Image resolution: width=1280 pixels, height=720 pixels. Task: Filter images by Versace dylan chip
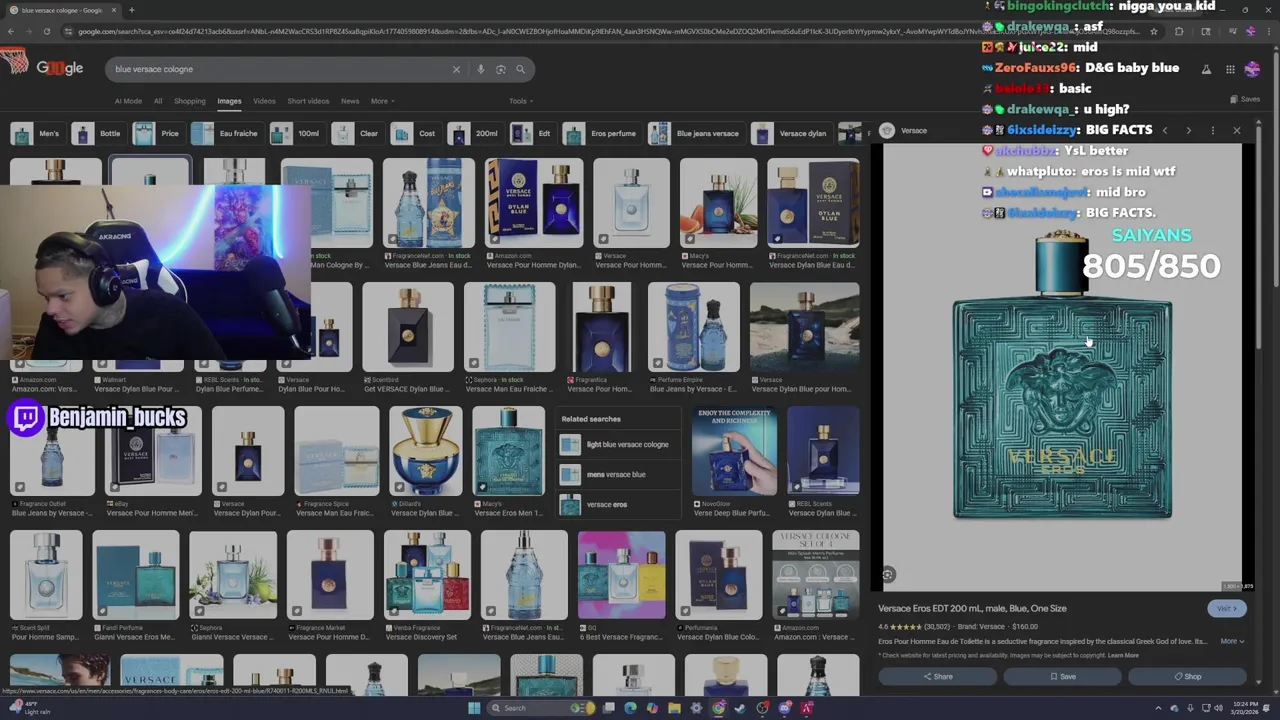coord(791,133)
